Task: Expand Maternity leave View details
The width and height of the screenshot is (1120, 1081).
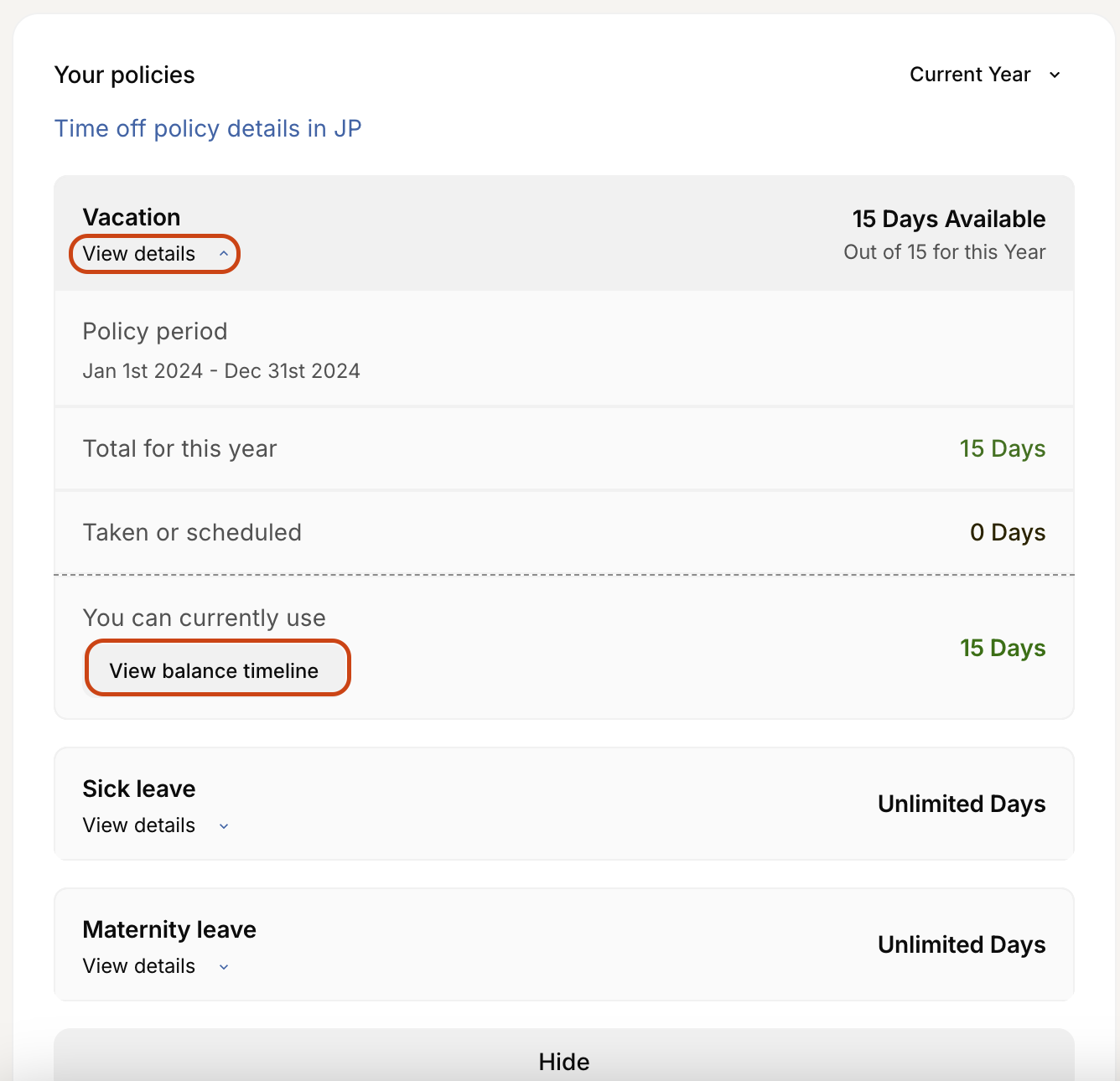Action: (x=139, y=966)
